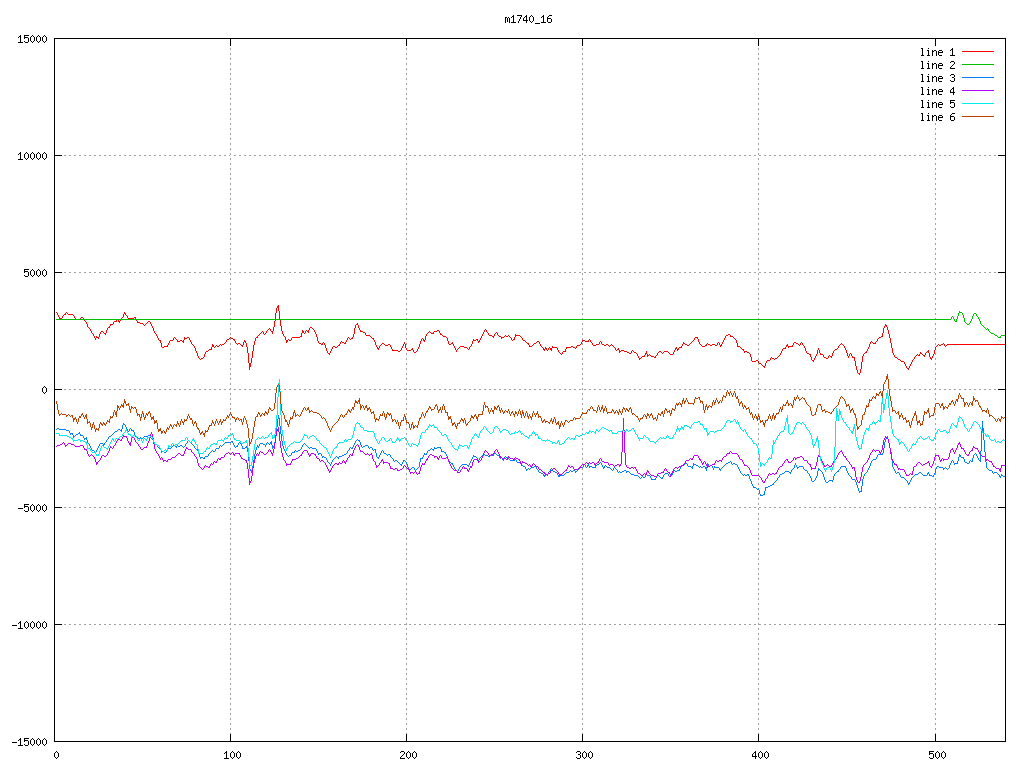The height and width of the screenshot is (768, 1024).
Task: Click the 5000 y-axis tick label
Action: [x=34, y=273]
